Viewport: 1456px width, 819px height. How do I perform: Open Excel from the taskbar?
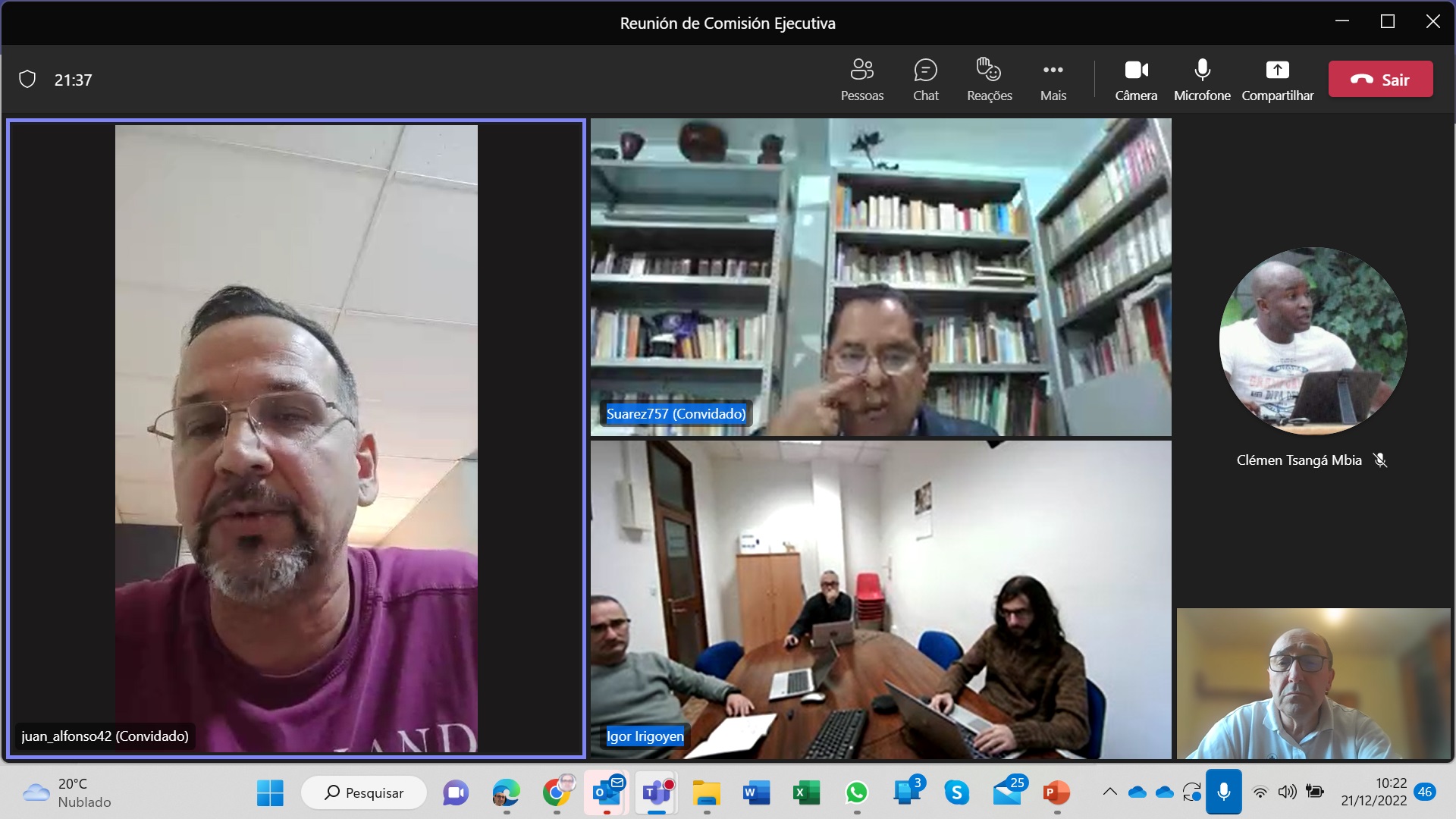[806, 793]
